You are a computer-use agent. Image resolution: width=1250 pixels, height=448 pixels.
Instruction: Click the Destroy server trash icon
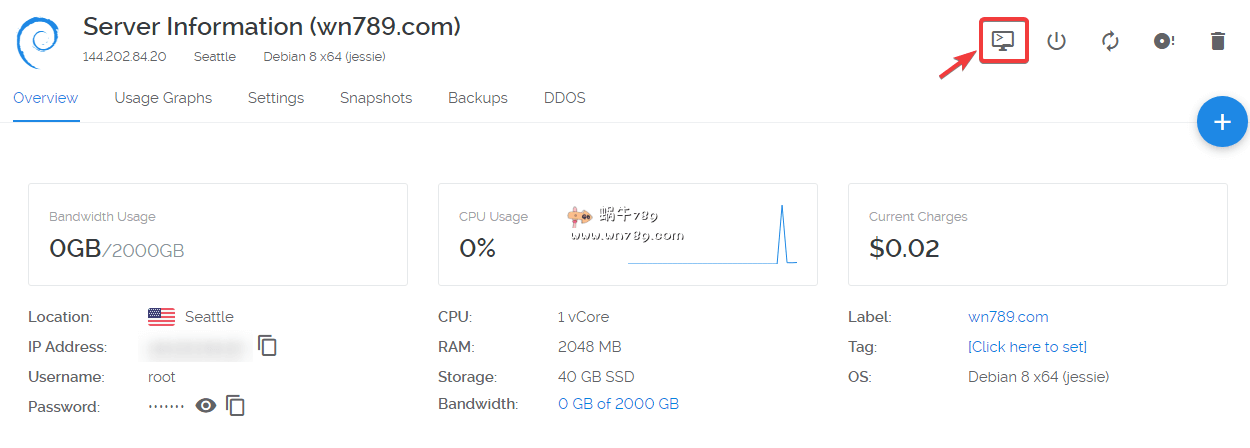pyautogui.click(x=1217, y=41)
